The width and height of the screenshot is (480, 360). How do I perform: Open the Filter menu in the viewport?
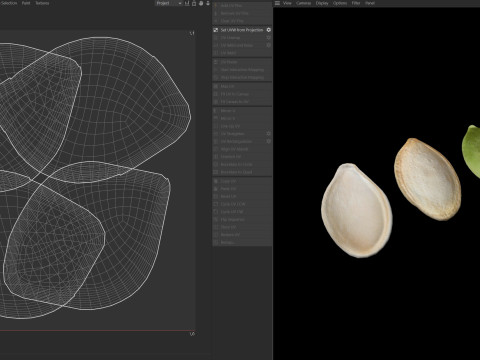[x=356, y=3]
